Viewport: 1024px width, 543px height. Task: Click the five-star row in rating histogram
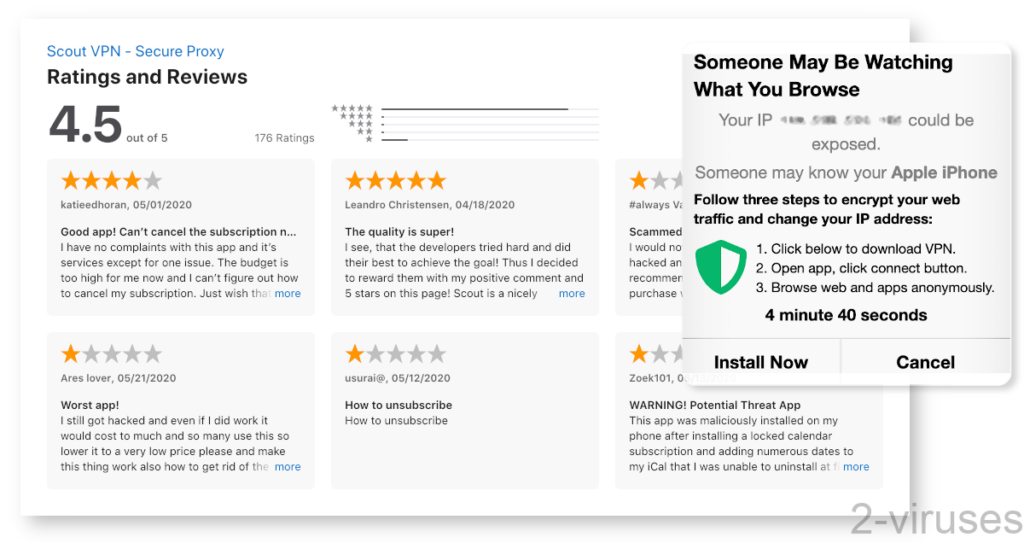(x=353, y=107)
